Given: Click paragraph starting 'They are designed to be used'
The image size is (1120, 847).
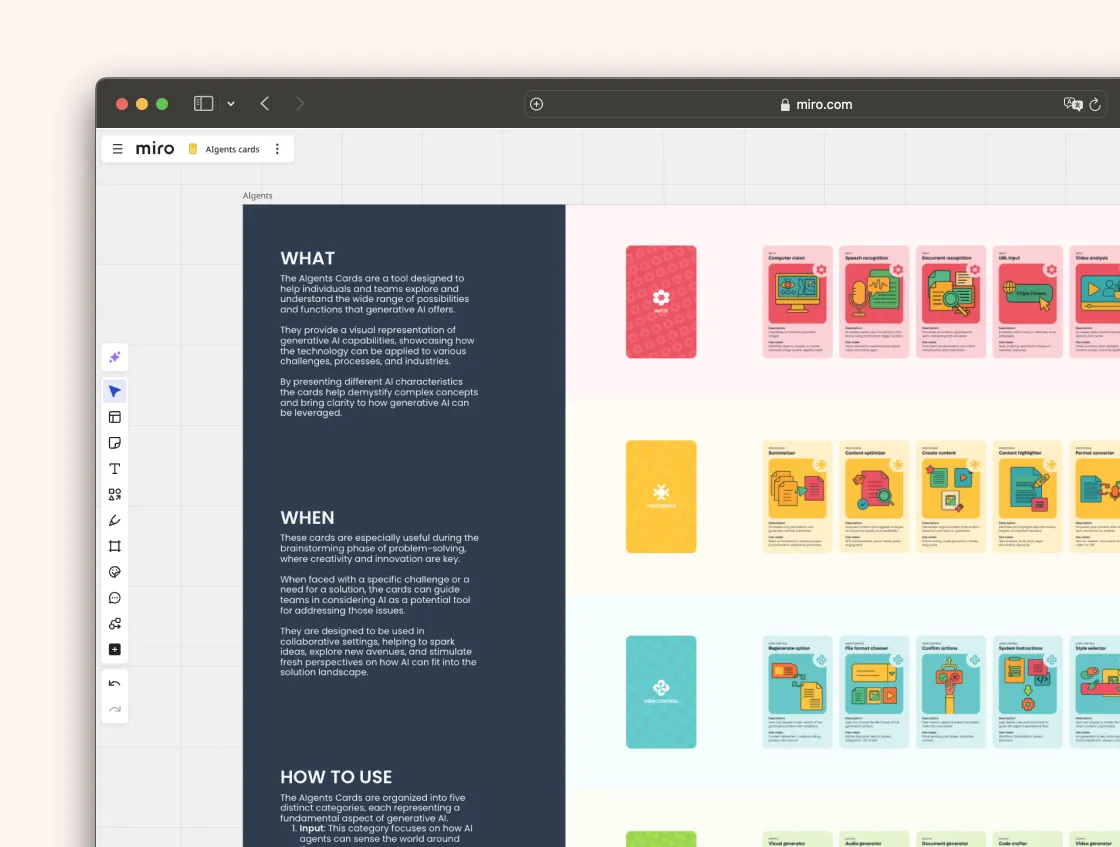Looking at the screenshot, I should click(378, 651).
